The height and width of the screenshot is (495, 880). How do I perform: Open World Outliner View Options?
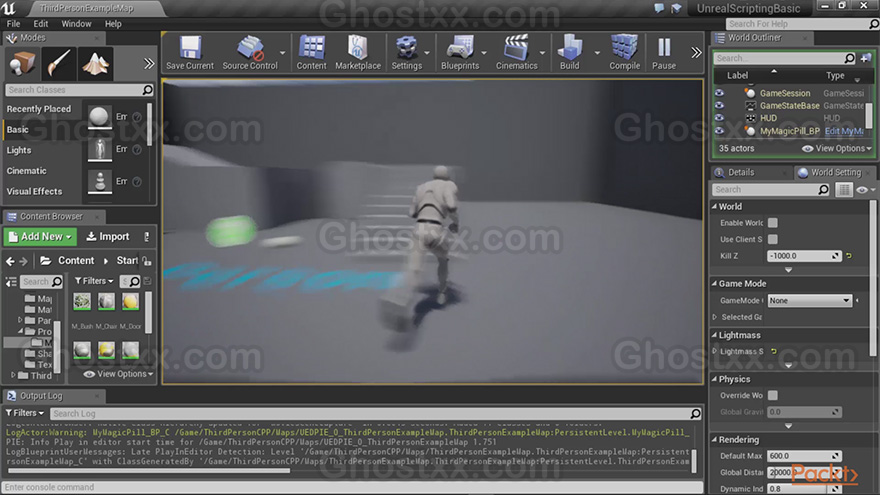click(837, 148)
